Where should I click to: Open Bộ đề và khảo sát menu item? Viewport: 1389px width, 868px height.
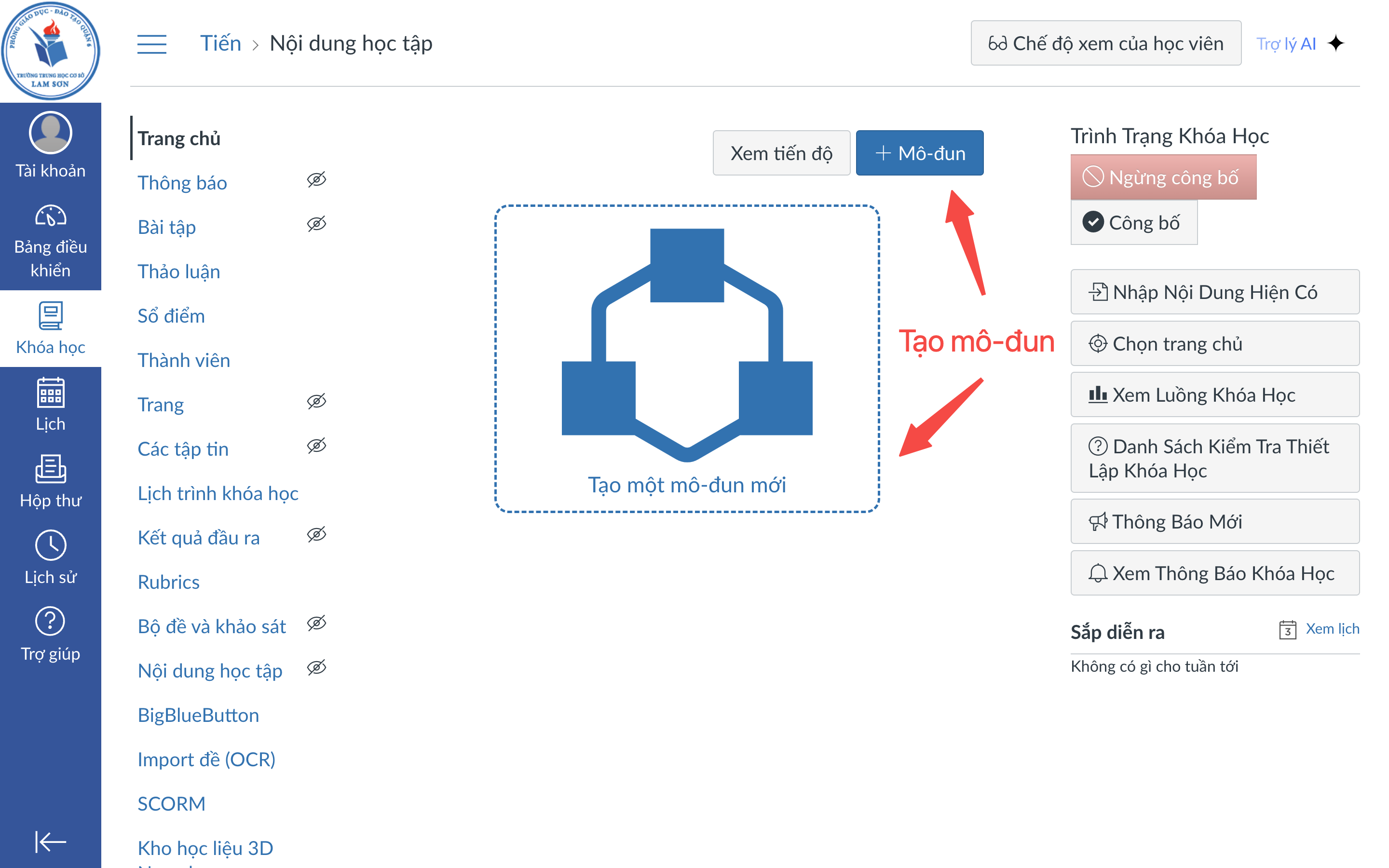212,626
